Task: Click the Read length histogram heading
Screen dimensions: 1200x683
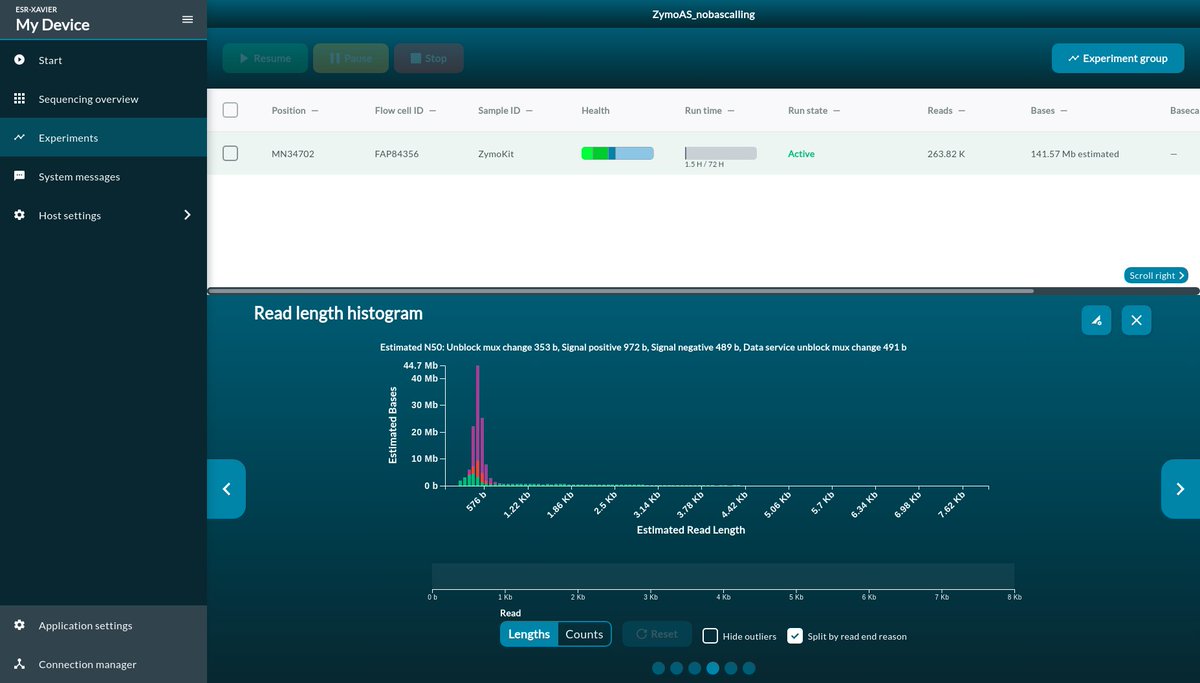Action: tap(338, 313)
